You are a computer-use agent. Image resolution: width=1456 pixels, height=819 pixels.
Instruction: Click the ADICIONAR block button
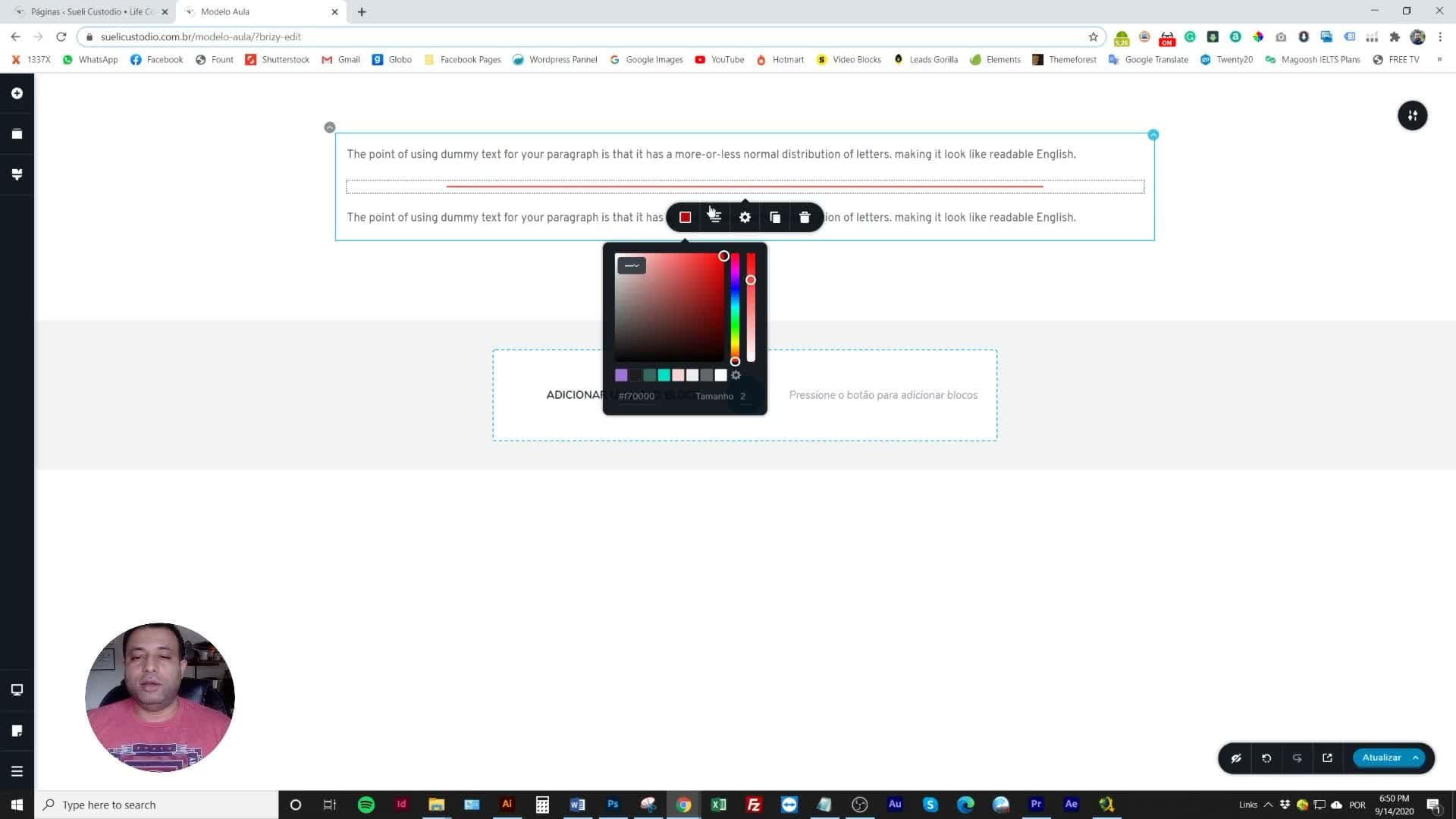[x=576, y=395]
